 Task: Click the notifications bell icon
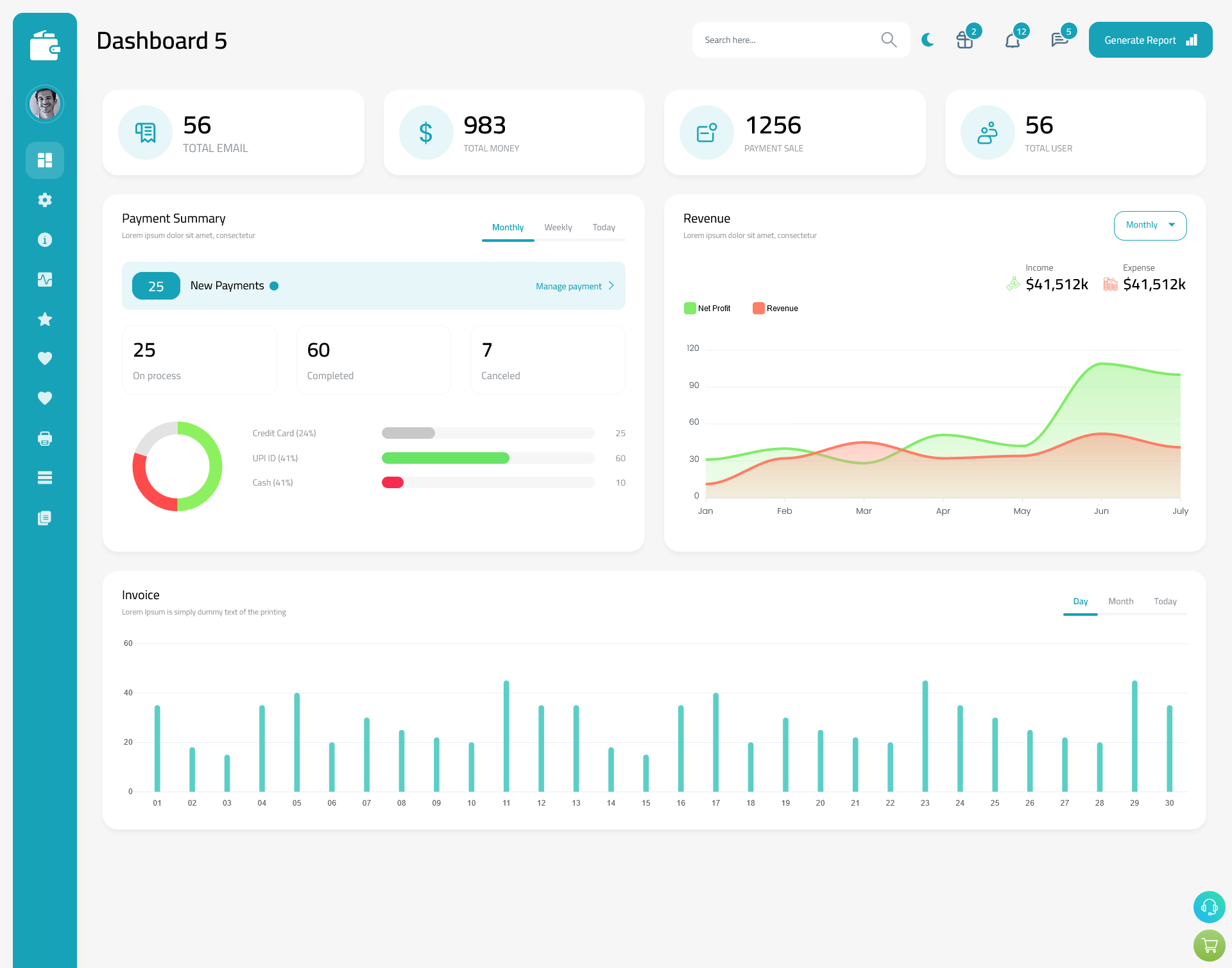(x=1014, y=40)
